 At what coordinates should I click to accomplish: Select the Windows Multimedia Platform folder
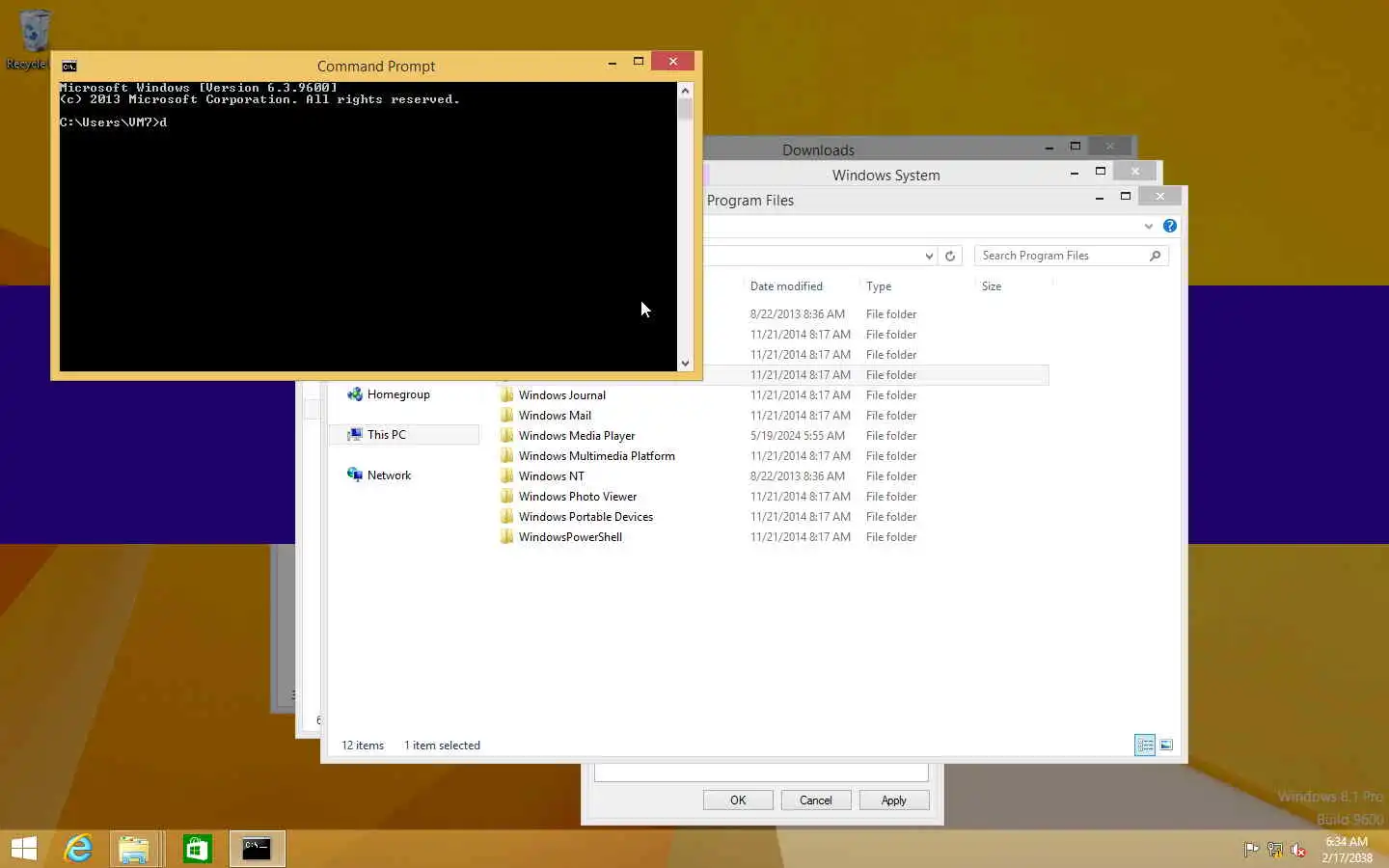pyautogui.click(x=597, y=456)
